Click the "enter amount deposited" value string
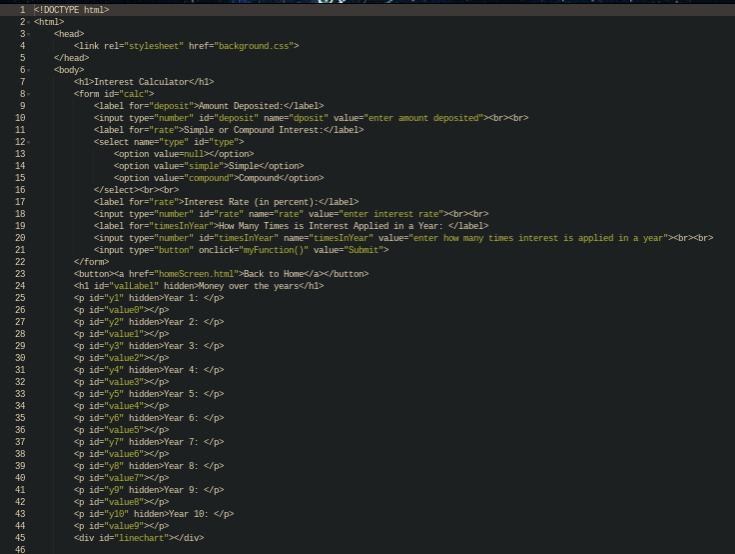Viewport: 735px width, 554px height. pyautogui.click(x=423, y=118)
